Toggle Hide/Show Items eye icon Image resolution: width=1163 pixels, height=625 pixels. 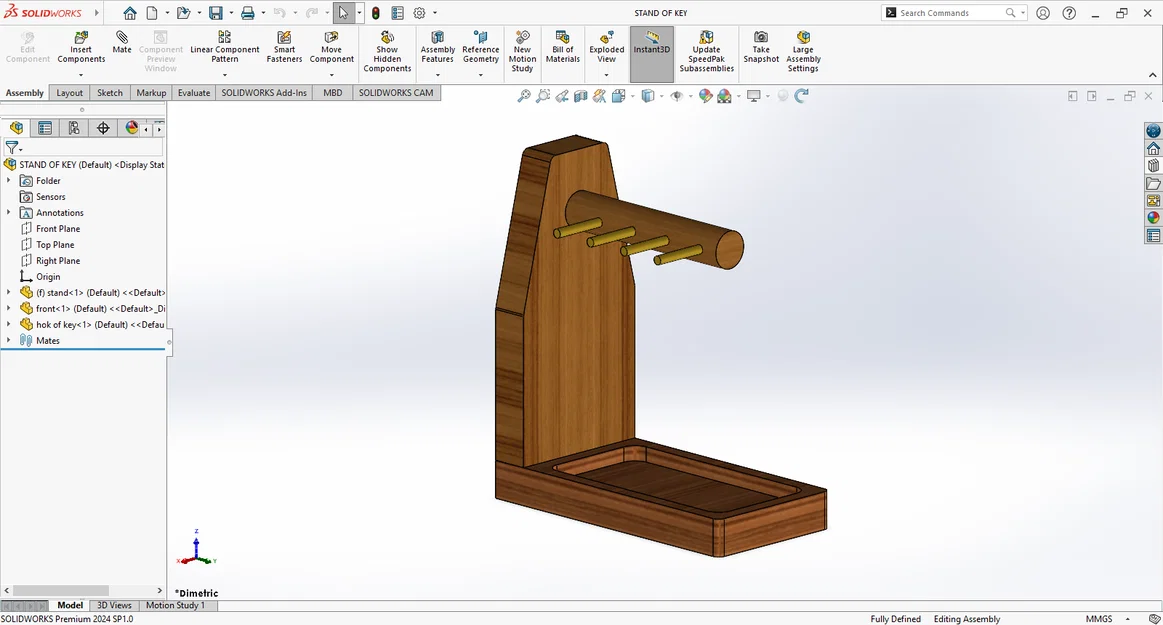pos(676,96)
